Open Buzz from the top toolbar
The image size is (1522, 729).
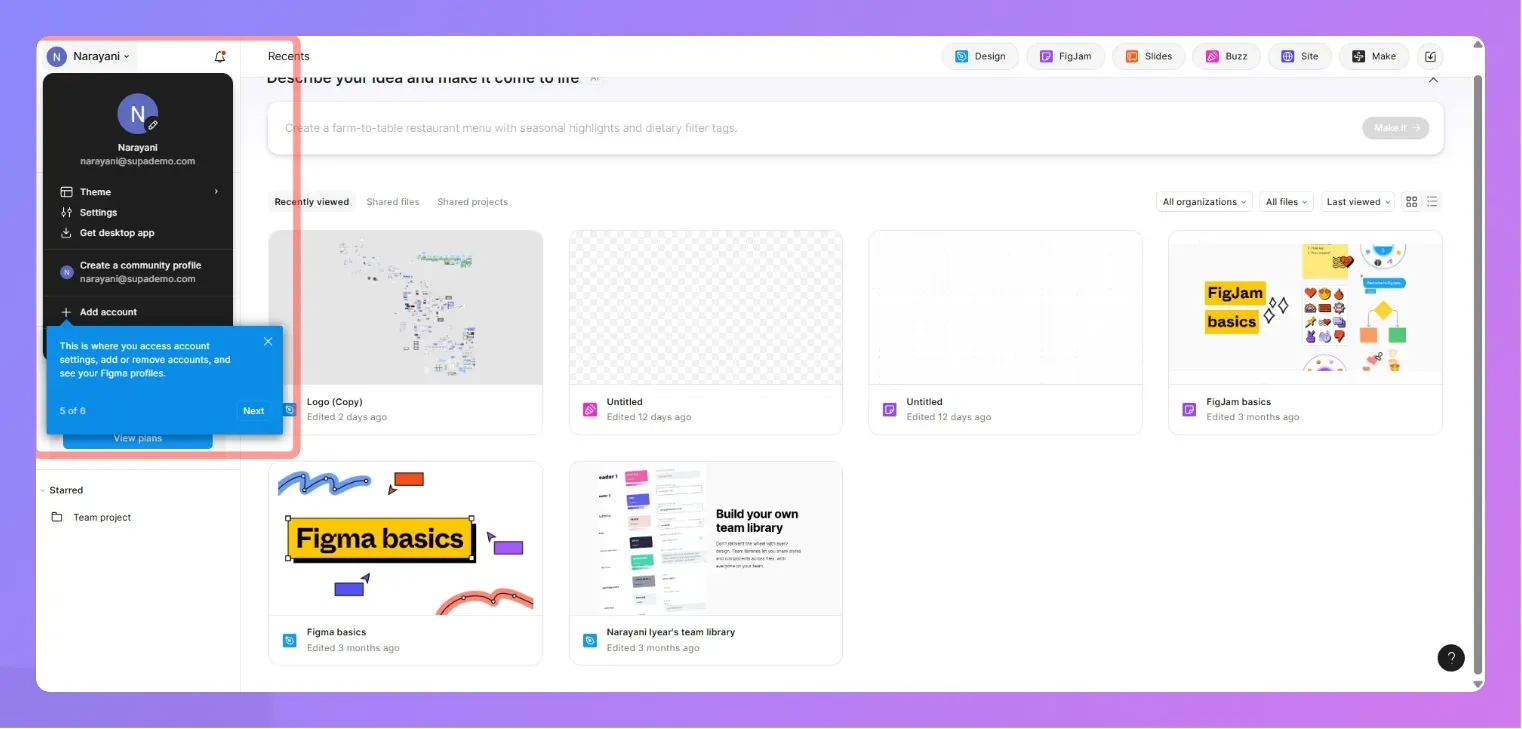click(x=1226, y=56)
